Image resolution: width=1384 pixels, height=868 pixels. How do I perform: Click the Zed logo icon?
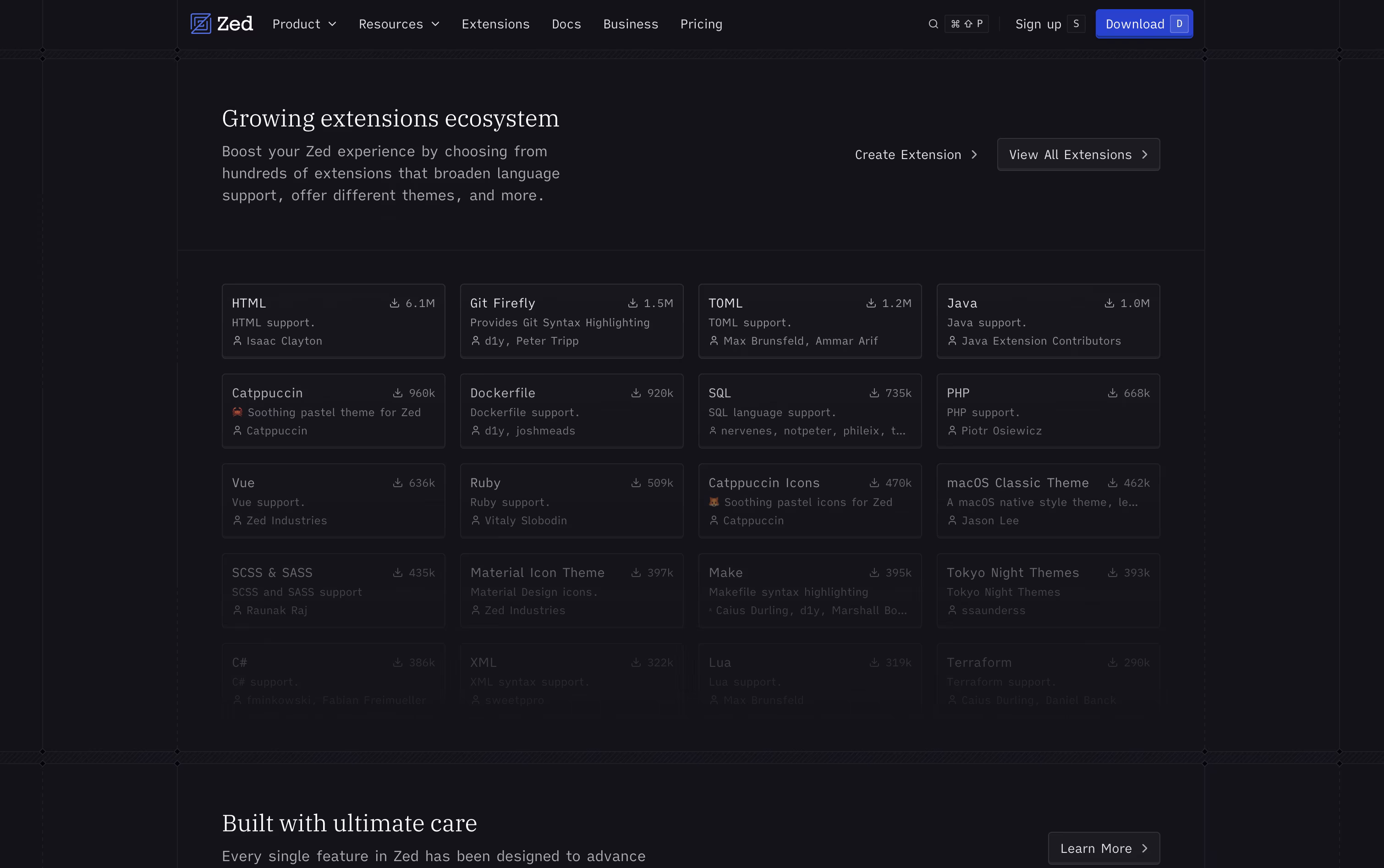point(201,23)
